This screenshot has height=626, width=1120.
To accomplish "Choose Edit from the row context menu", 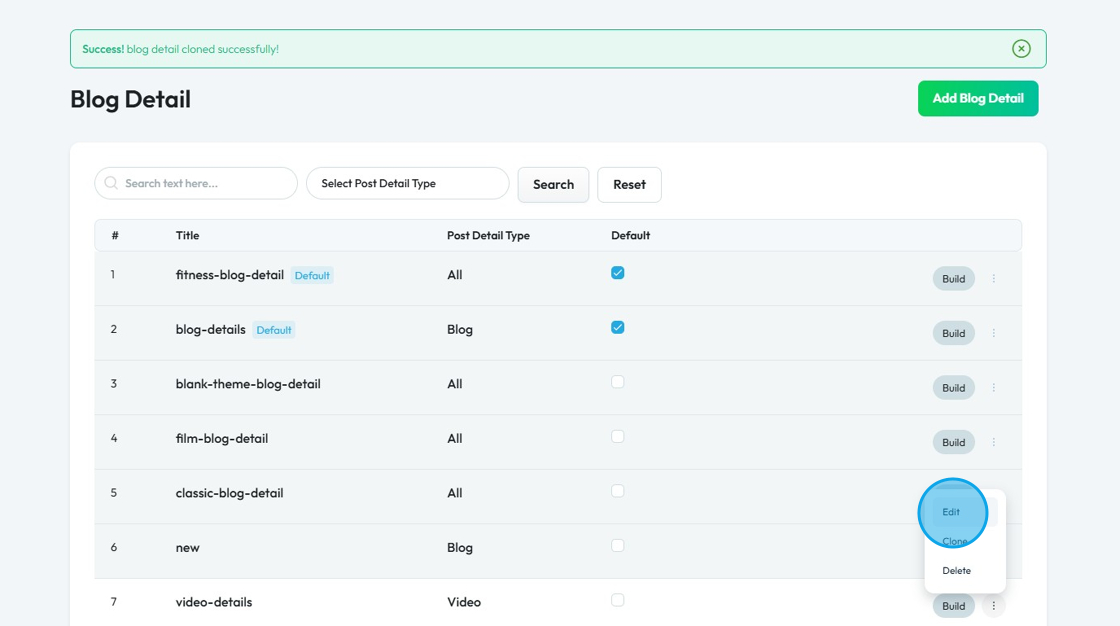I will tap(951, 512).
